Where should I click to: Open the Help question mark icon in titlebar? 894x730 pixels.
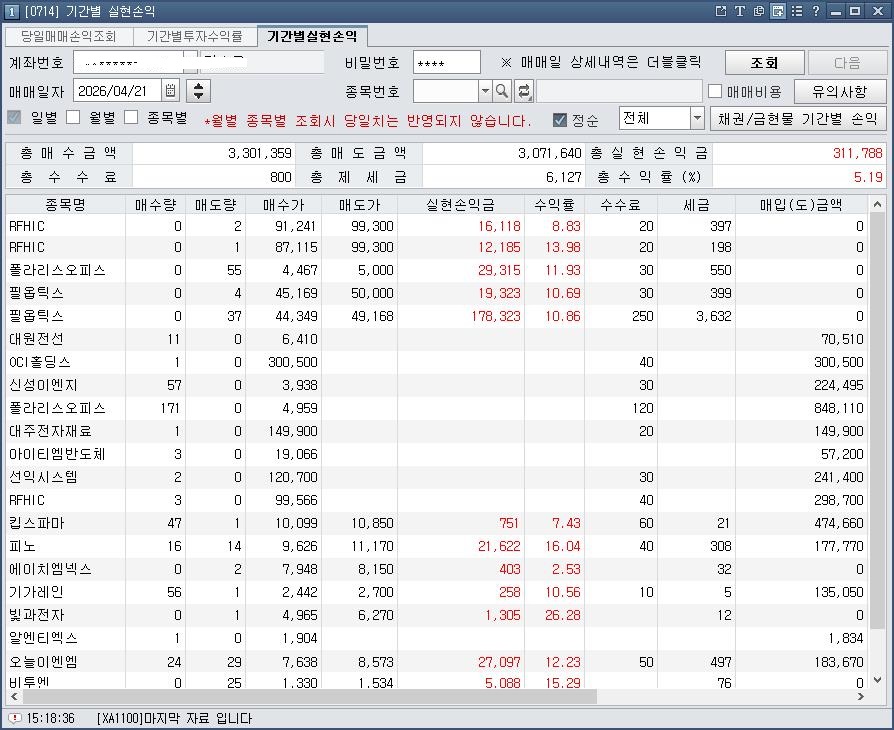pos(816,10)
